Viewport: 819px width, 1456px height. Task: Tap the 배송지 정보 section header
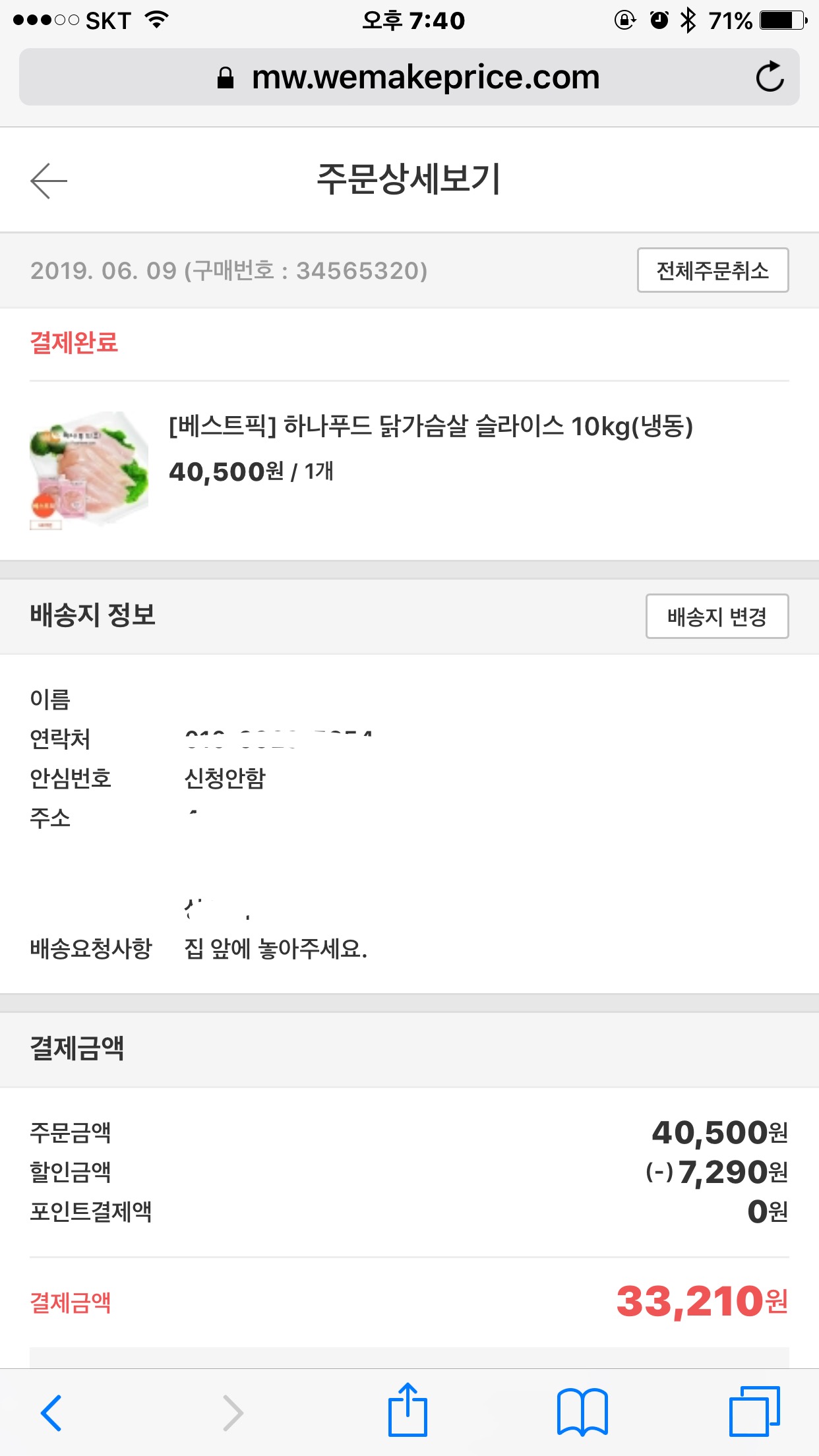(x=92, y=615)
